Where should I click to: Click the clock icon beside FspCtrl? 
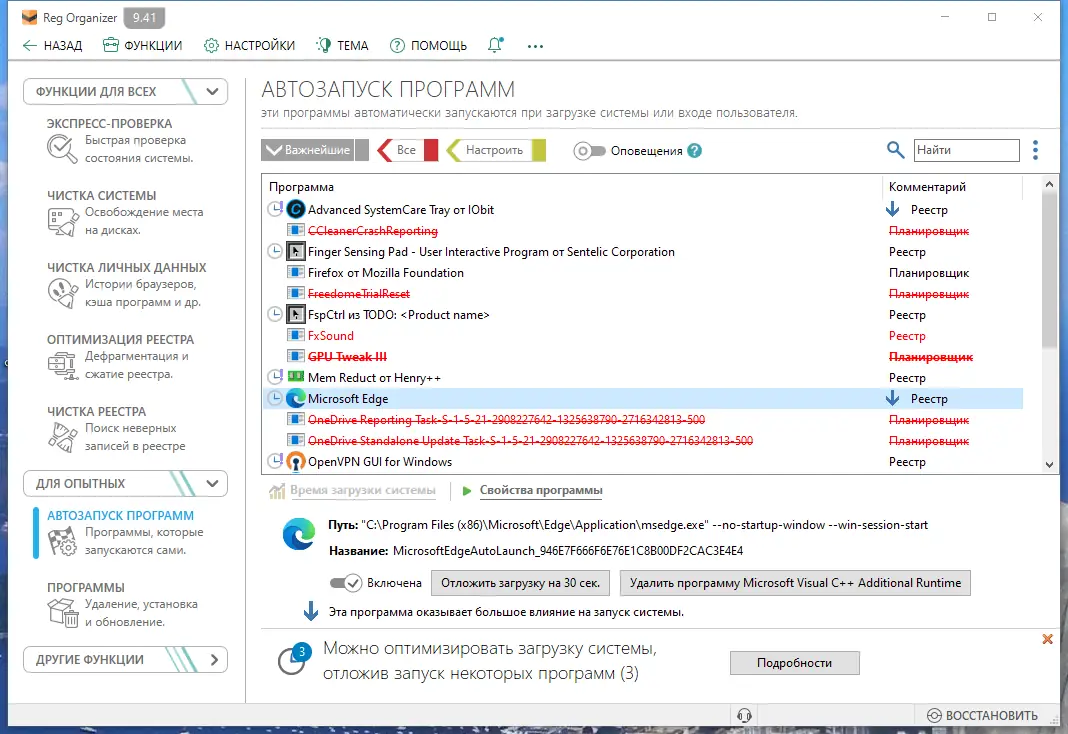coord(275,314)
